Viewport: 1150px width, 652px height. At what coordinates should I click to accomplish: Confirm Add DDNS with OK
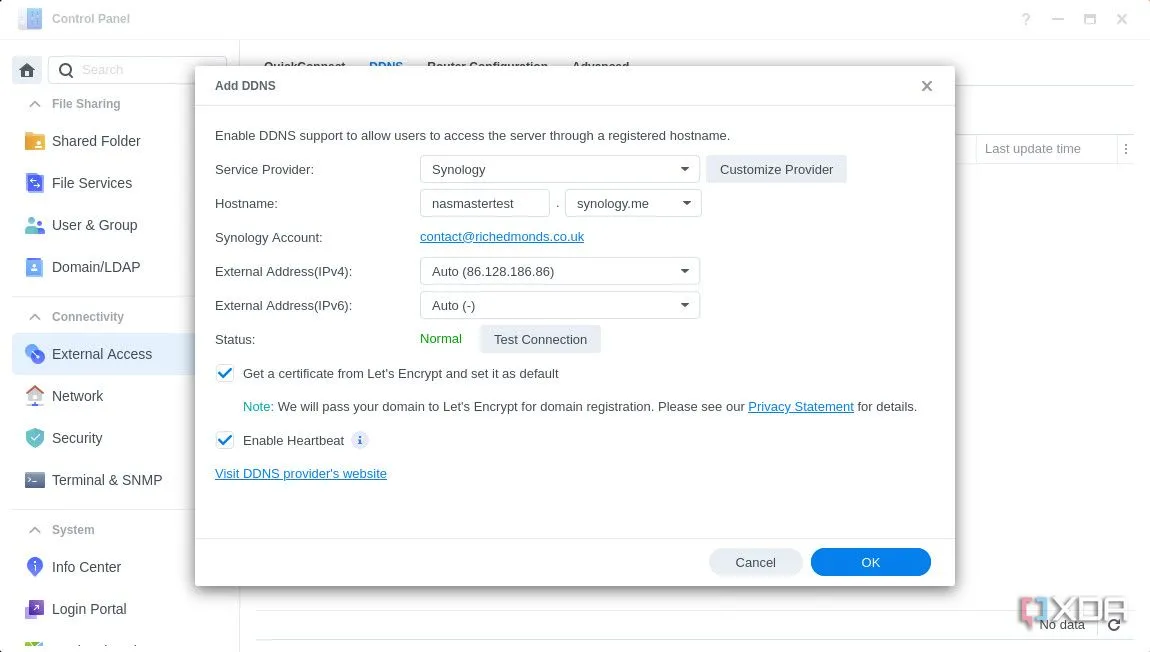tap(871, 563)
